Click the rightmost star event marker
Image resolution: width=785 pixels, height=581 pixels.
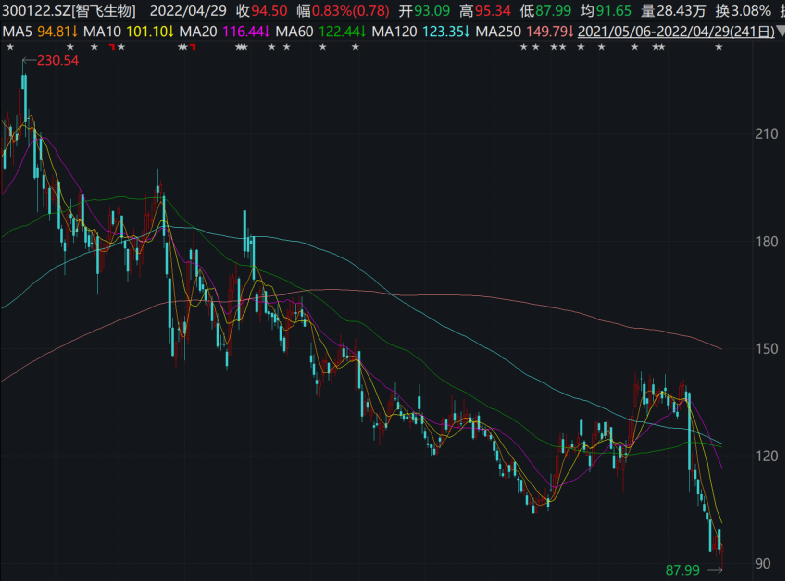coord(718,48)
